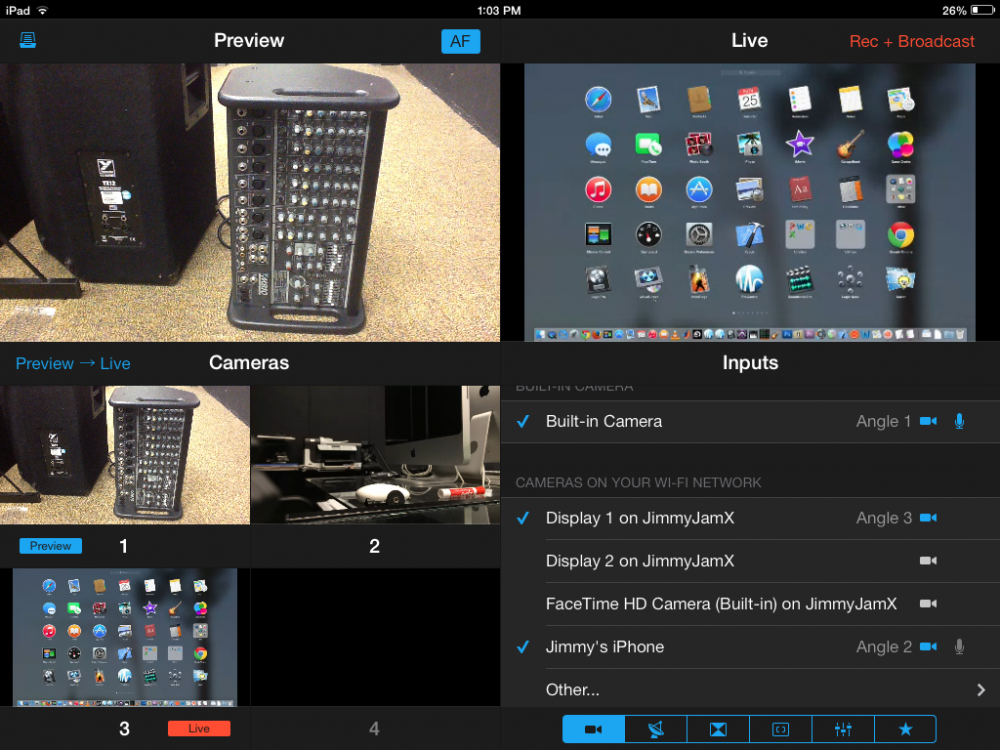Toggle AF autofocus on the preview
1000x750 pixels.
pos(461,41)
